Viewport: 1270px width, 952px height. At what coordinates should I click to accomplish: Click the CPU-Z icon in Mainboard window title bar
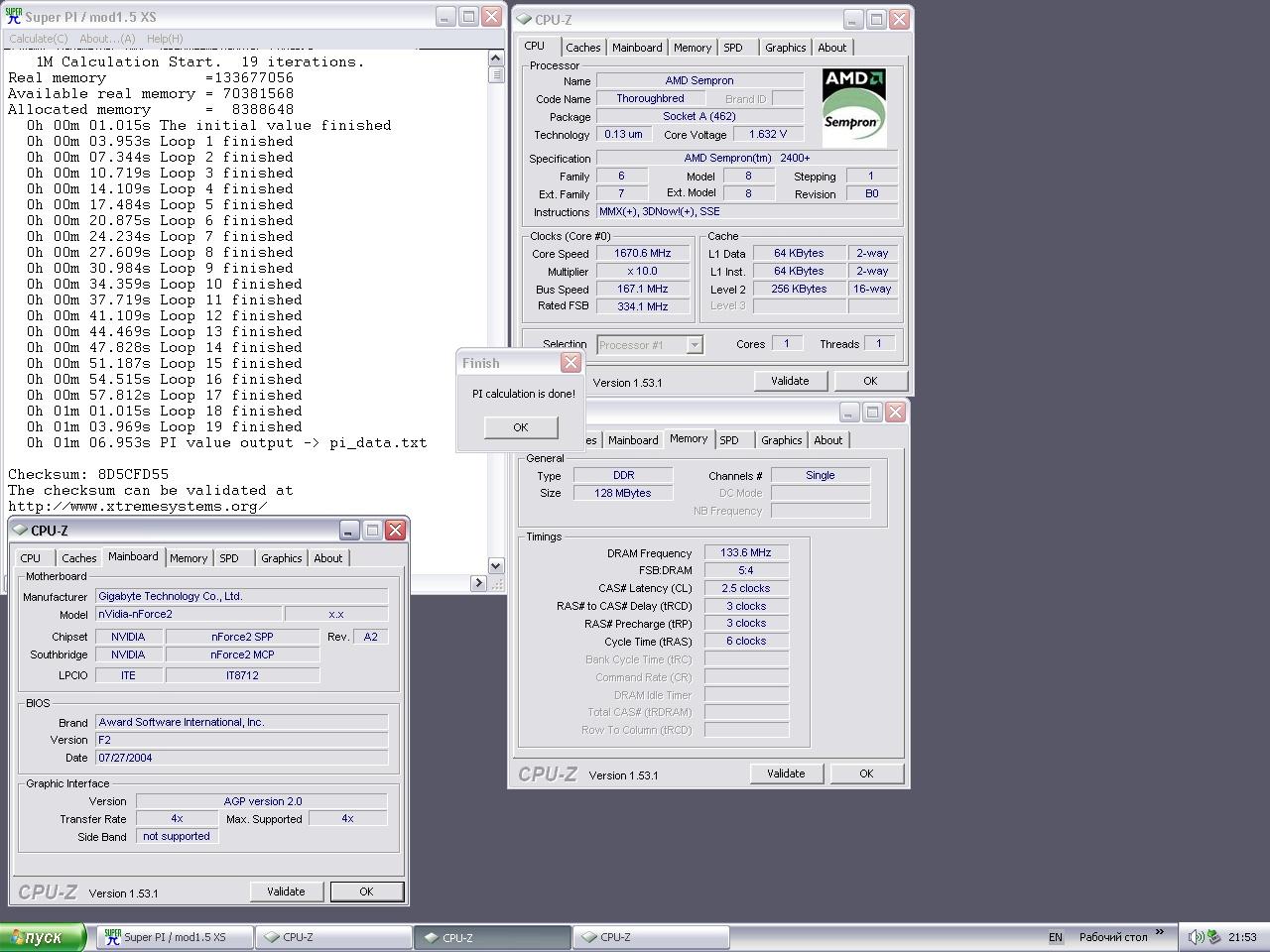tap(20, 531)
